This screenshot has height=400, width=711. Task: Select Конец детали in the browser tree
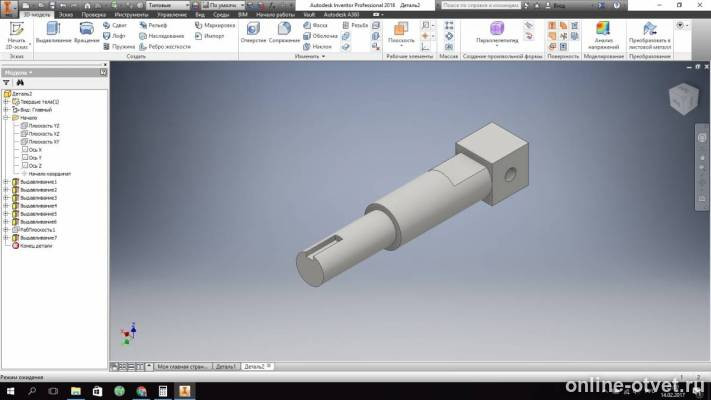point(32,246)
